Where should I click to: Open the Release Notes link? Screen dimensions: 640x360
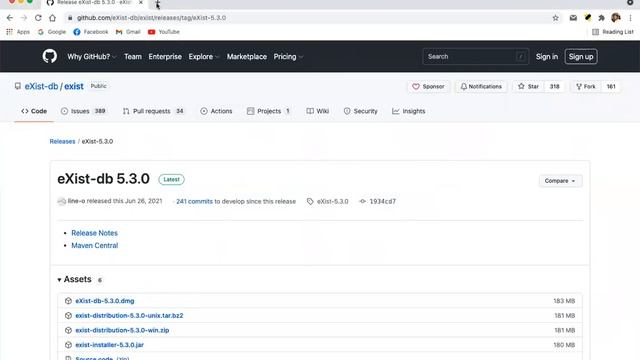[x=94, y=233]
